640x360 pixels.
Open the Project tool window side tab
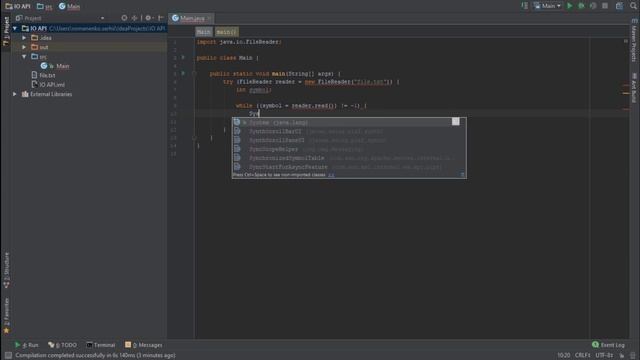pyautogui.click(x=6, y=31)
